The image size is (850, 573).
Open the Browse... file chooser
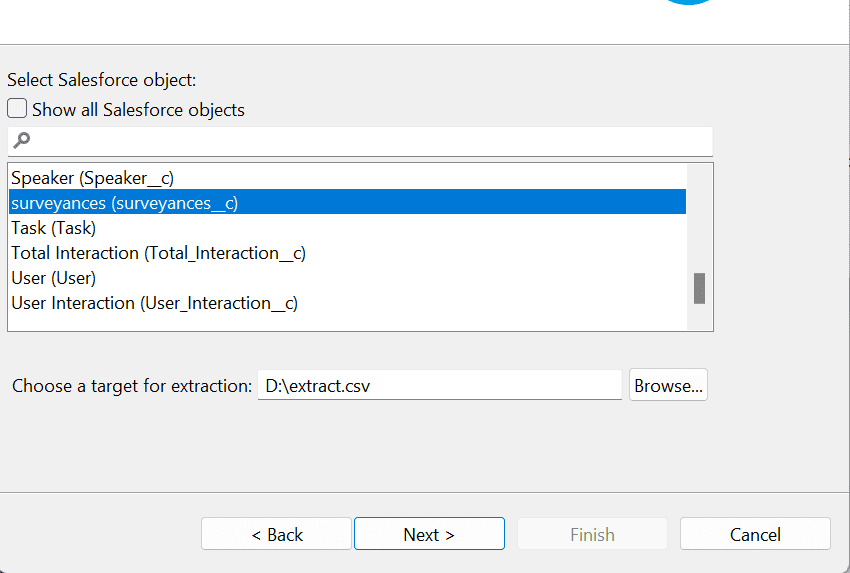tap(668, 385)
